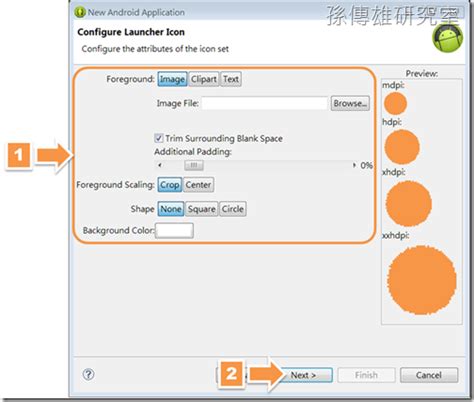
Task: Set shape to Square
Action: click(202, 209)
